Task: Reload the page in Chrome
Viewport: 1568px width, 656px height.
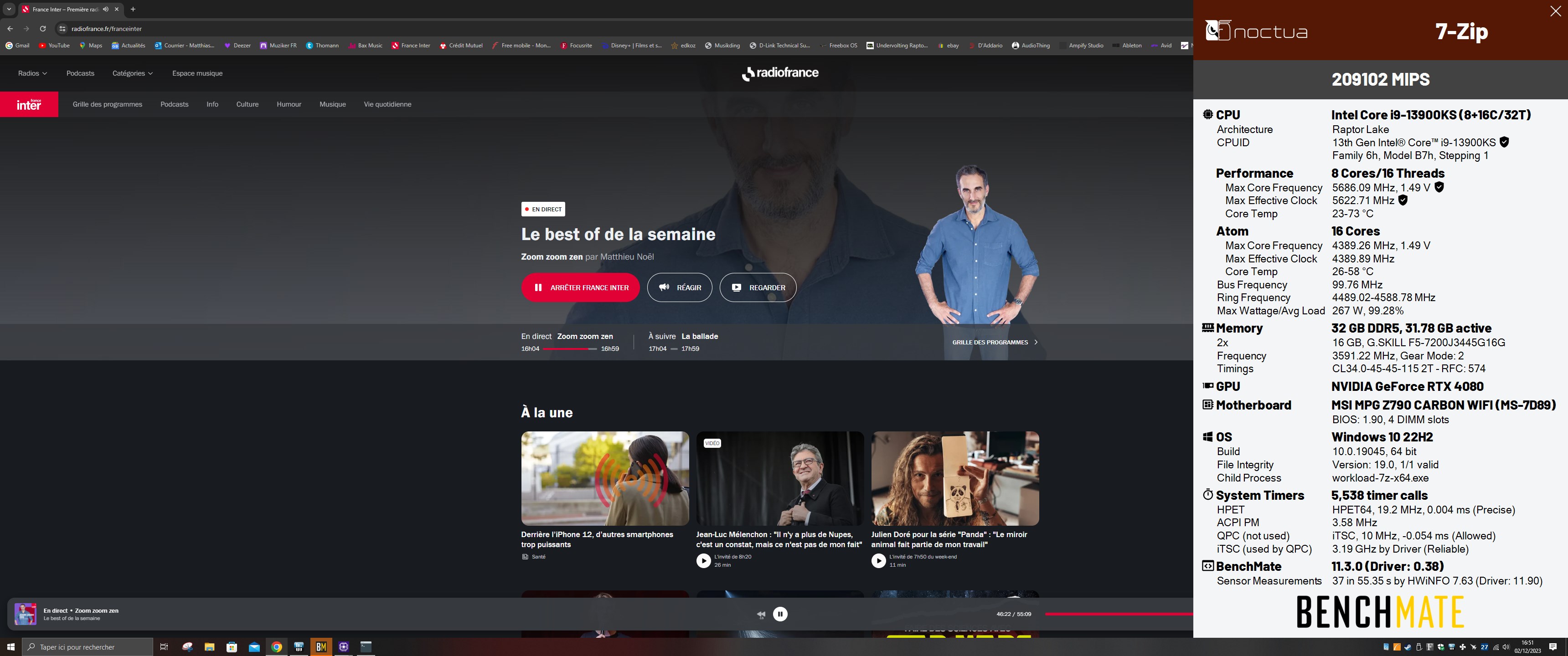Action: click(x=42, y=29)
